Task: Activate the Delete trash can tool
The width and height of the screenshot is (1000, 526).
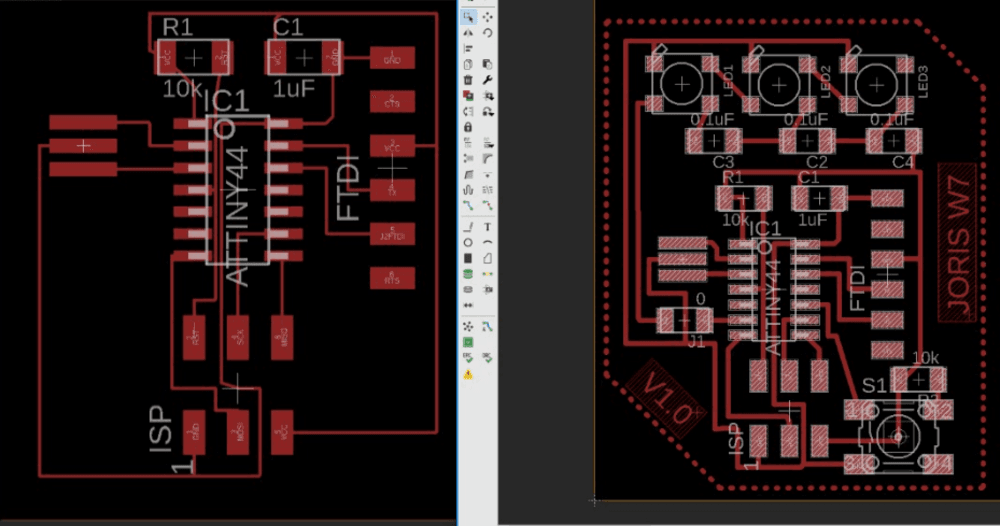Action: tap(468, 80)
